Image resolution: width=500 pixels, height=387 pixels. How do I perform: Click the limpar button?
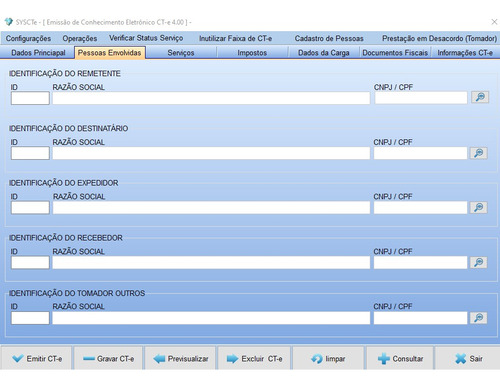[x=328, y=359]
